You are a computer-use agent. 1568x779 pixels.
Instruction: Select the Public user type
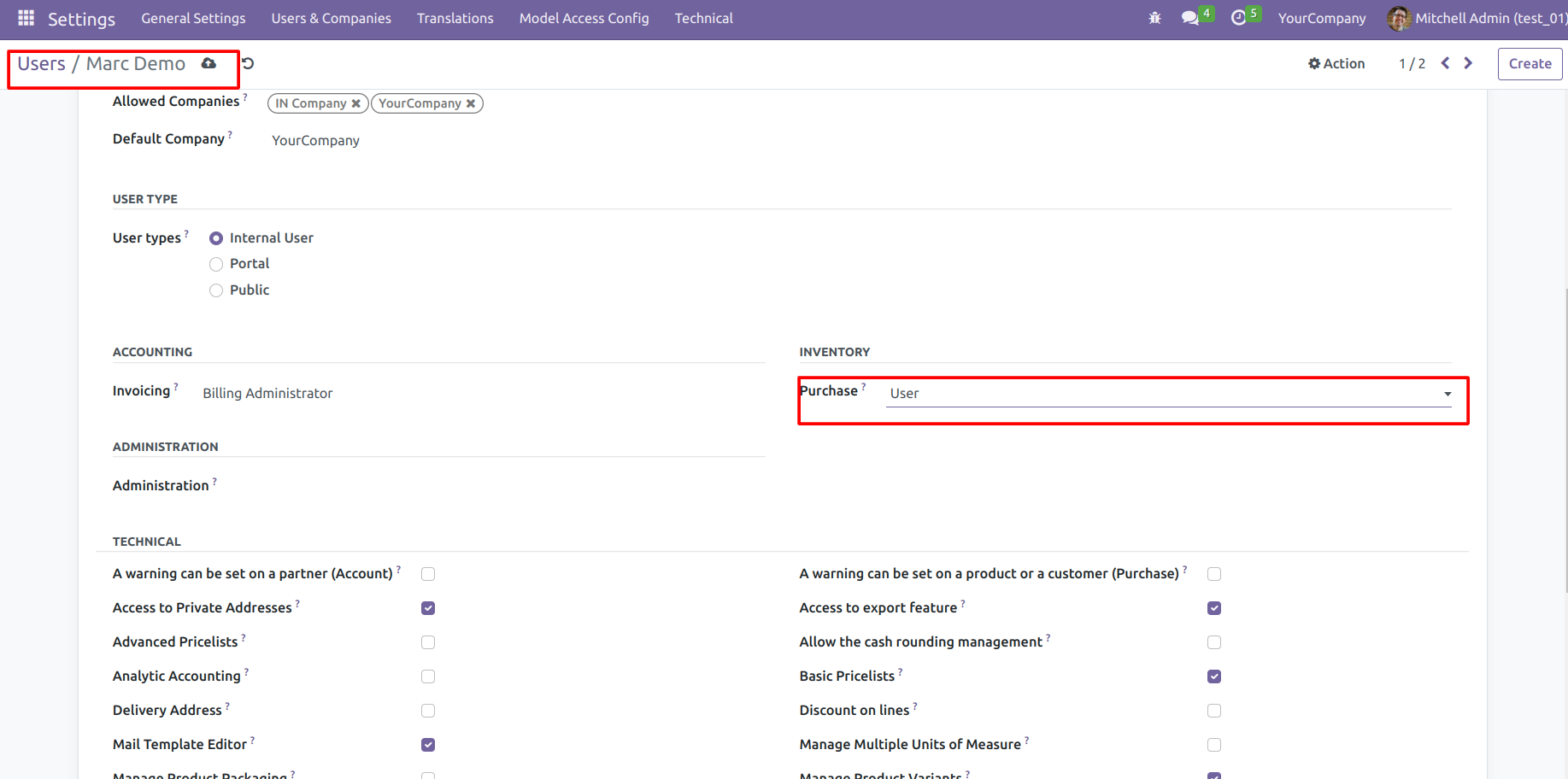tap(216, 290)
